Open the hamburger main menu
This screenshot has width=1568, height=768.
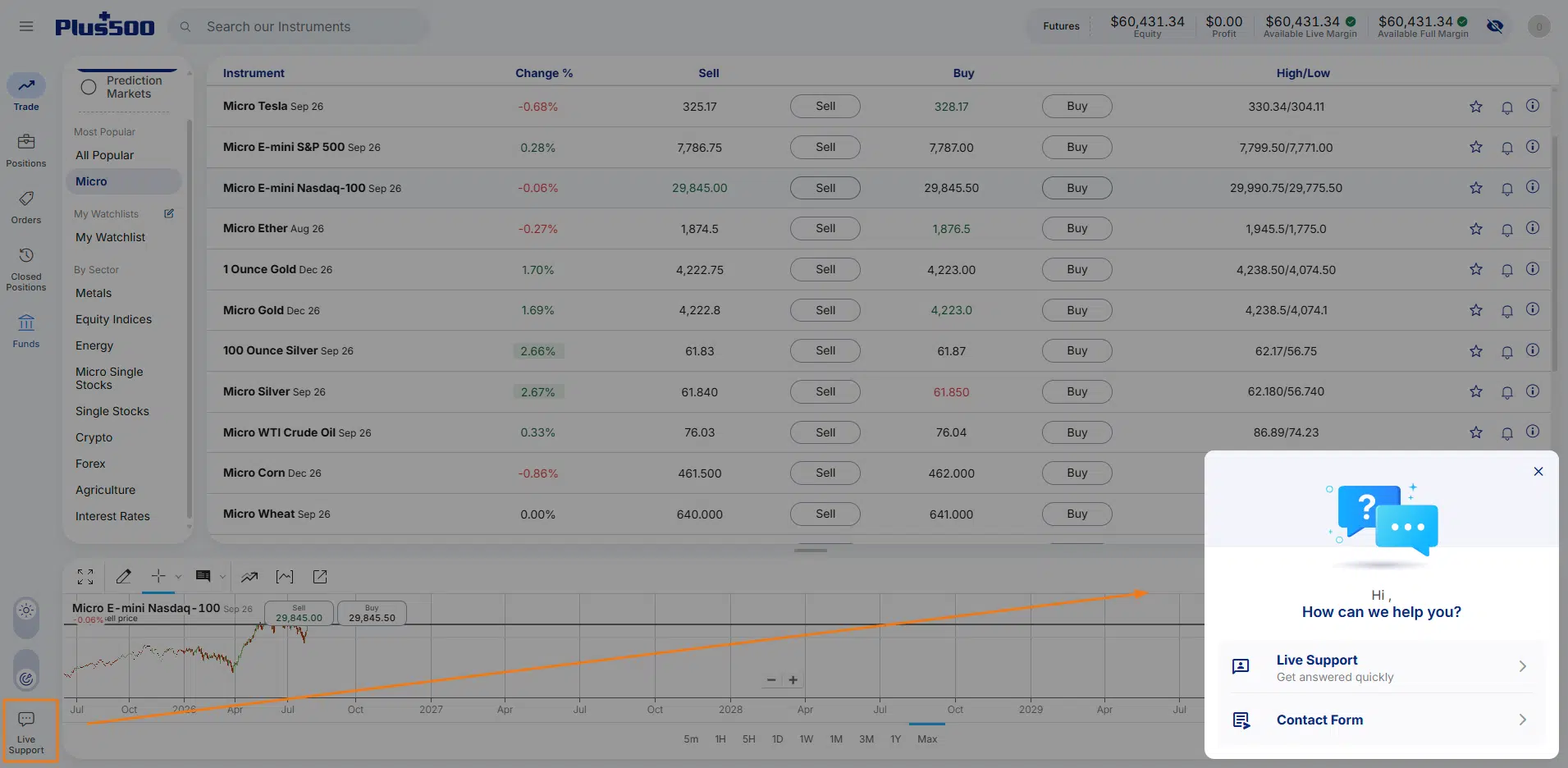(x=26, y=26)
